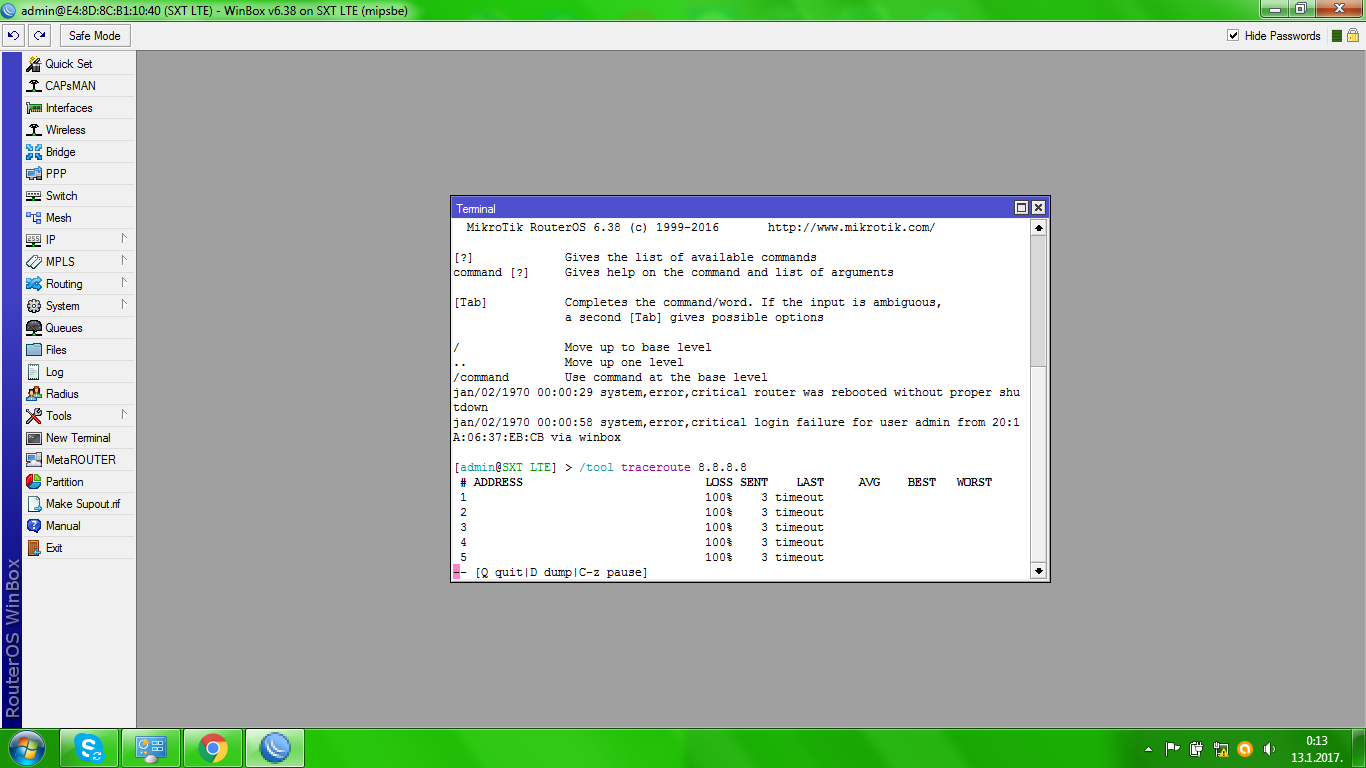
Task: Enable Safe Mode
Action: 95,36
